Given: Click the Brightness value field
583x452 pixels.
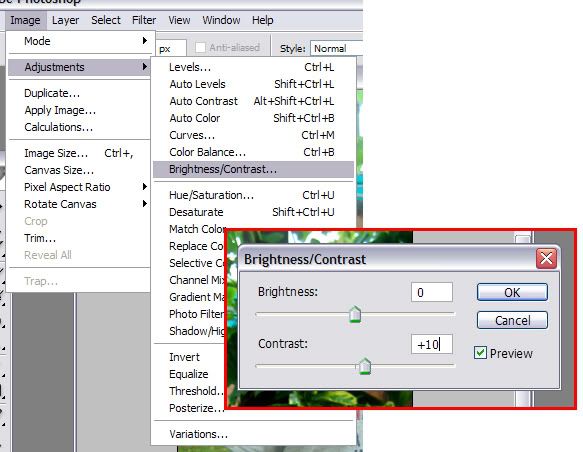Looking at the screenshot, I should coord(432,292).
